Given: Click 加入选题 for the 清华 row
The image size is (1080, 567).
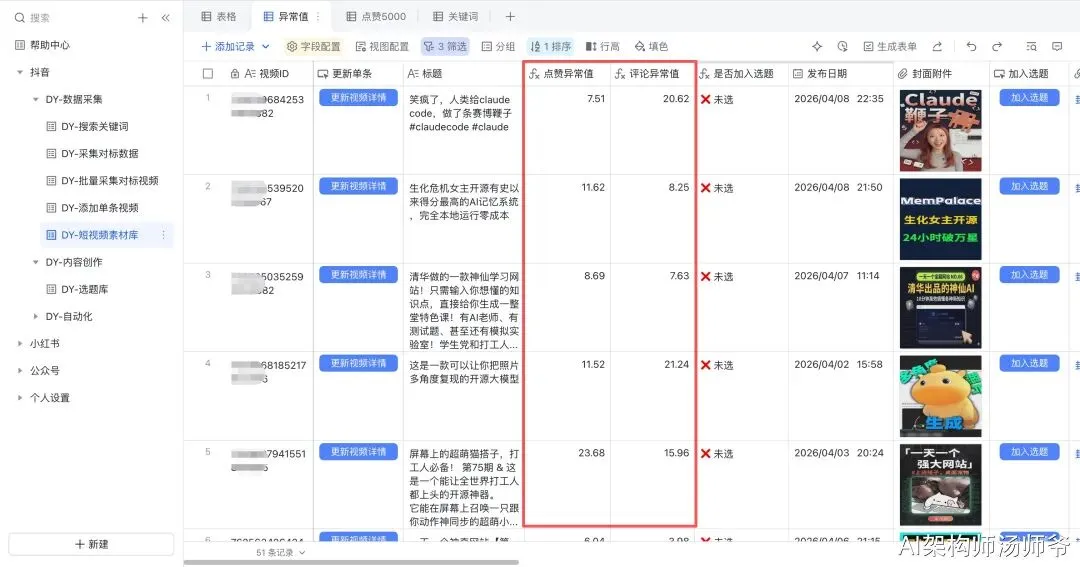Looking at the screenshot, I should pos(1029,274).
